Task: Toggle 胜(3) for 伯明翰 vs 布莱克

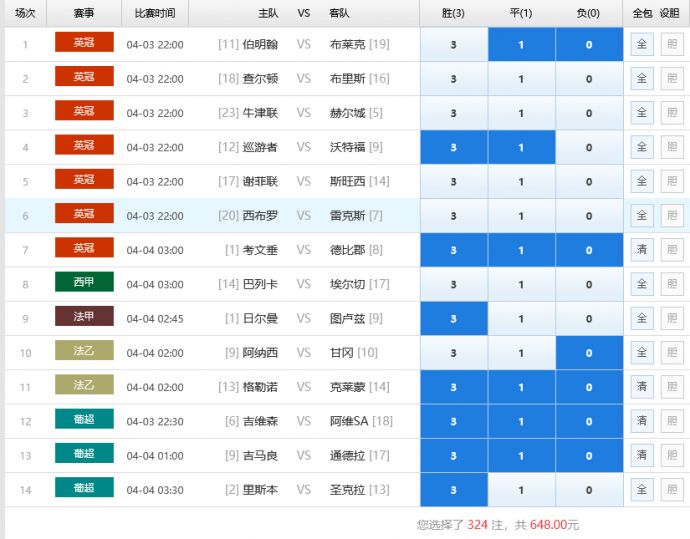Action: pos(454,45)
